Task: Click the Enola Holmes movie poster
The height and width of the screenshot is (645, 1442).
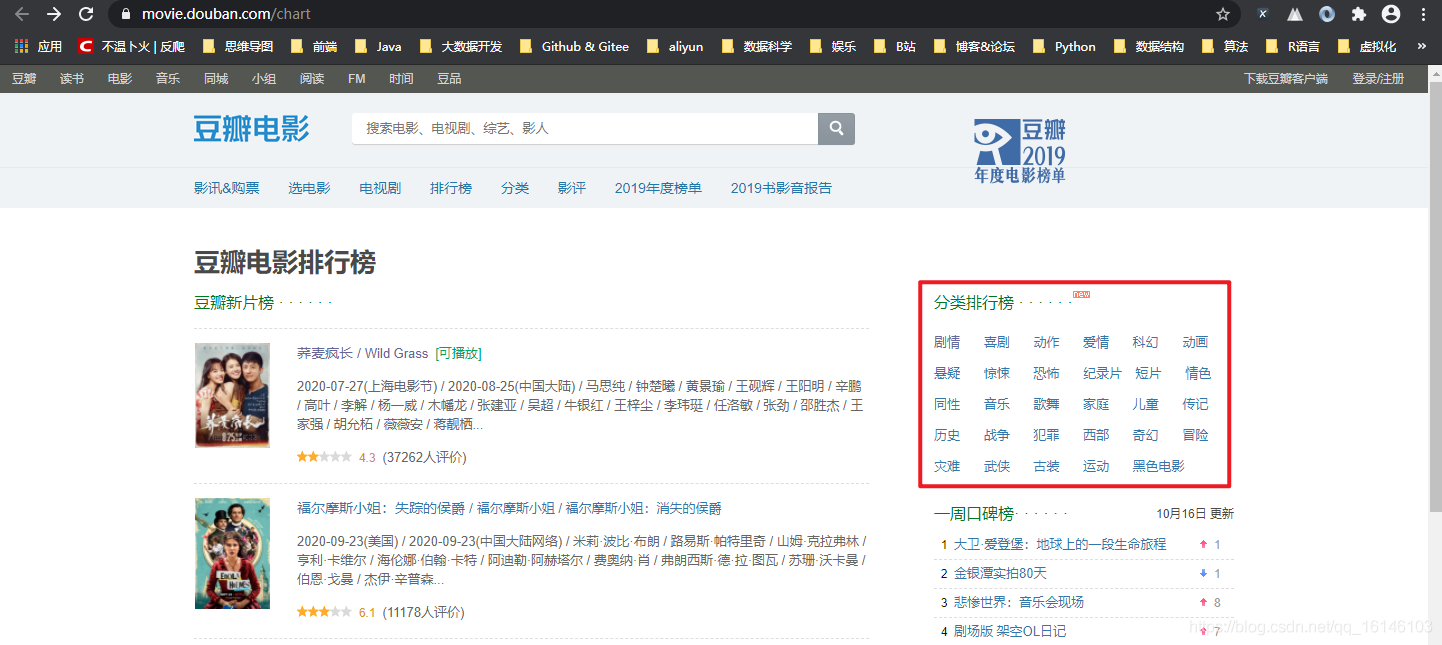Action: [232, 553]
